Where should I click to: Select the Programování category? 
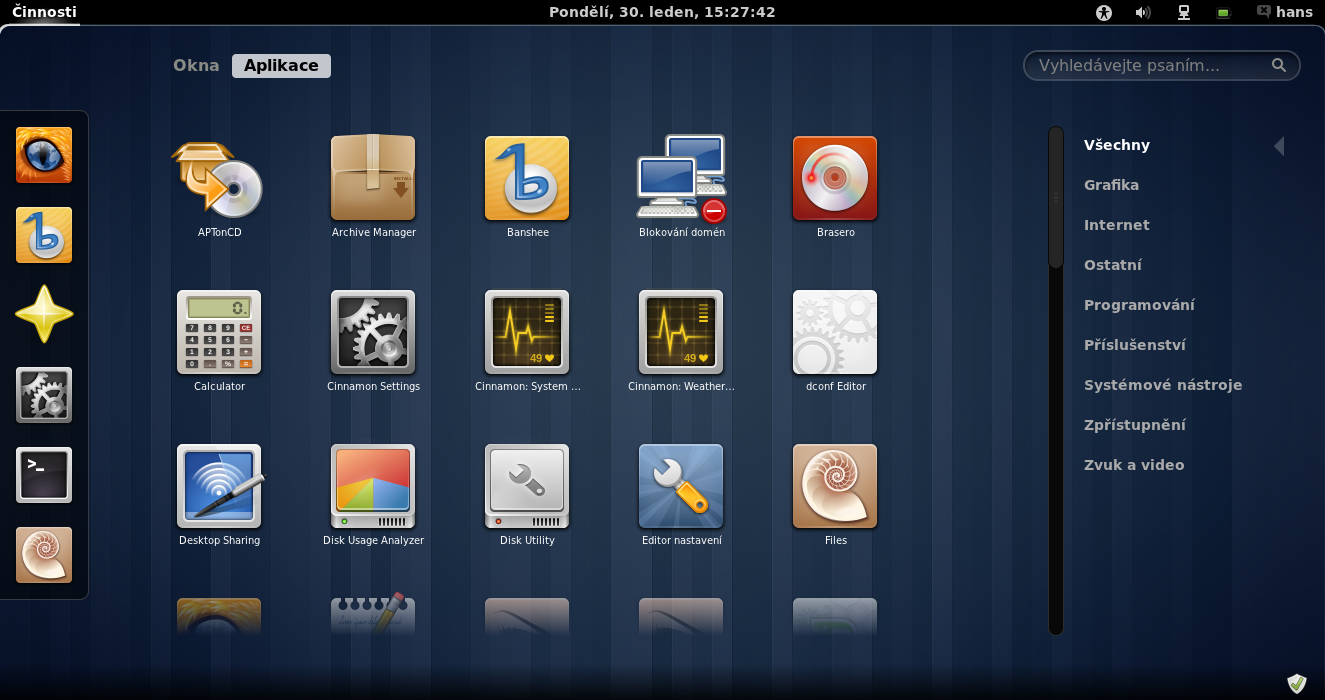(x=1139, y=305)
